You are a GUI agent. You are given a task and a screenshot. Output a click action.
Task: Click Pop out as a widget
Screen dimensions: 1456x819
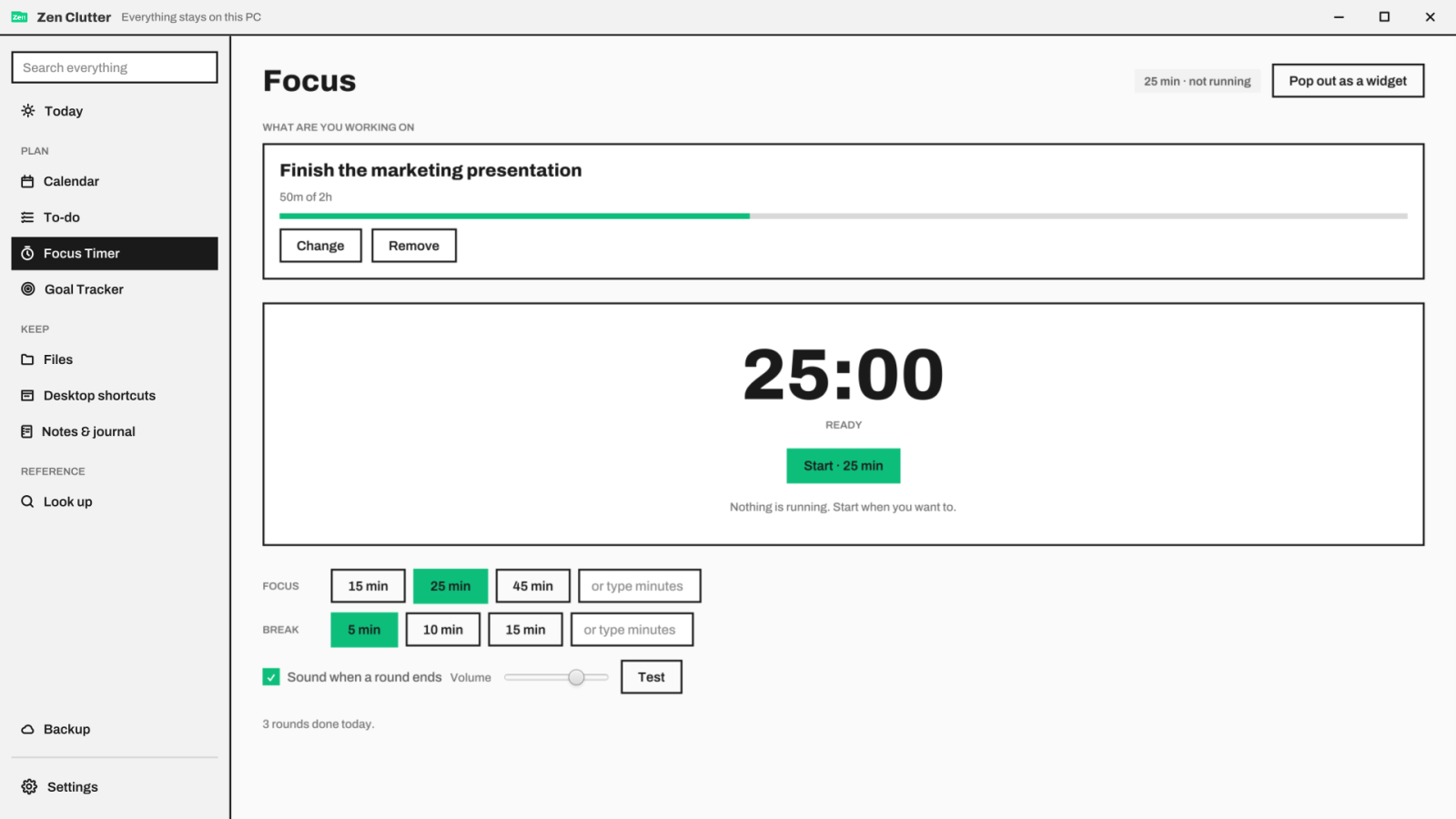[1348, 81]
